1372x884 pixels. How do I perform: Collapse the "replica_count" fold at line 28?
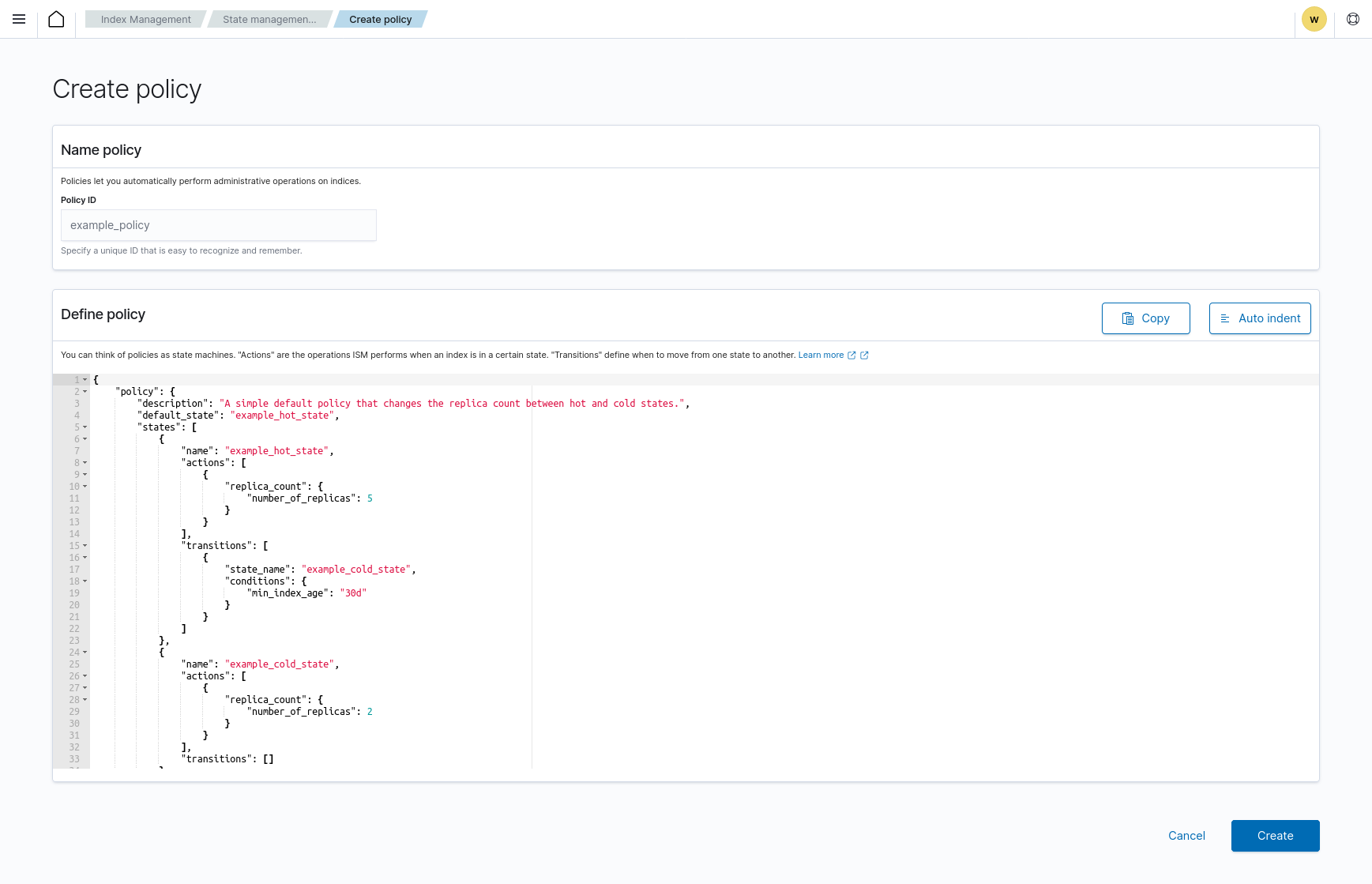(85, 700)
